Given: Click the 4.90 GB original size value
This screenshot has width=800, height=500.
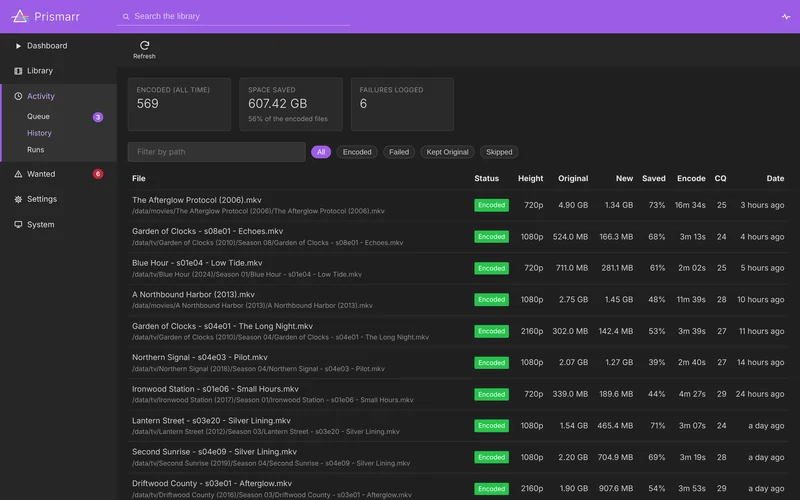Looking at the screenshot, I should tap(573, 205).
